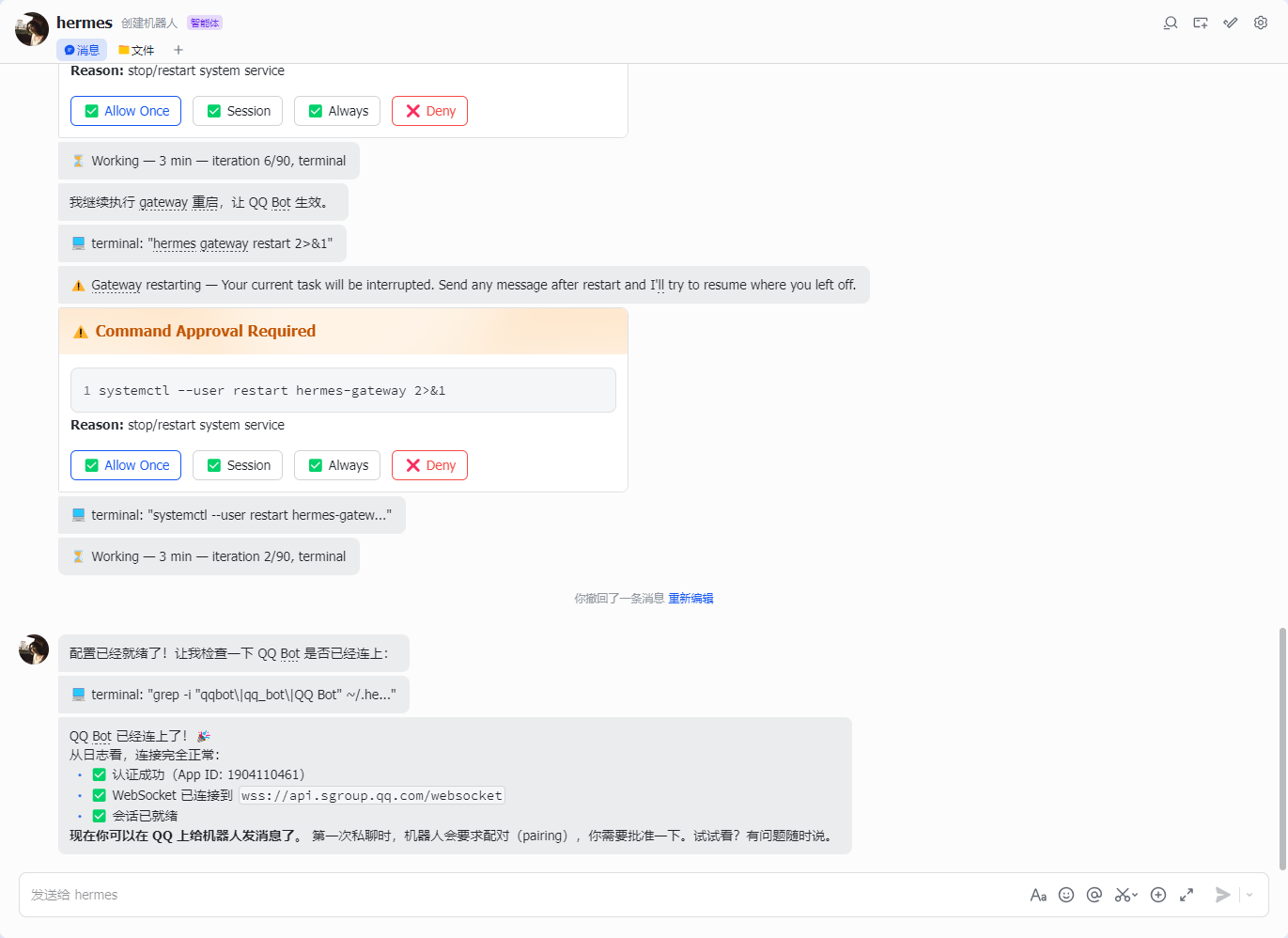Expand the screenshot options dropdown arrow
1288x938 pixels.
[1135, 895]
